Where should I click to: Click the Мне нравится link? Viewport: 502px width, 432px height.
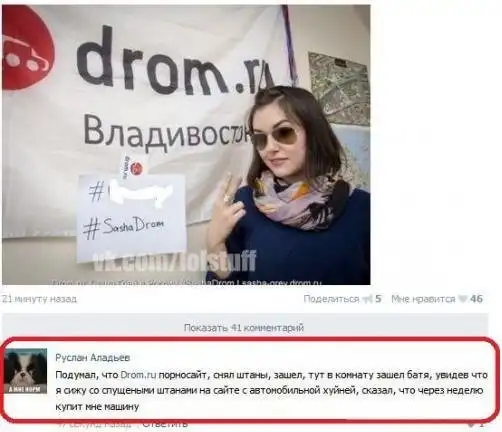coord(423,299)
